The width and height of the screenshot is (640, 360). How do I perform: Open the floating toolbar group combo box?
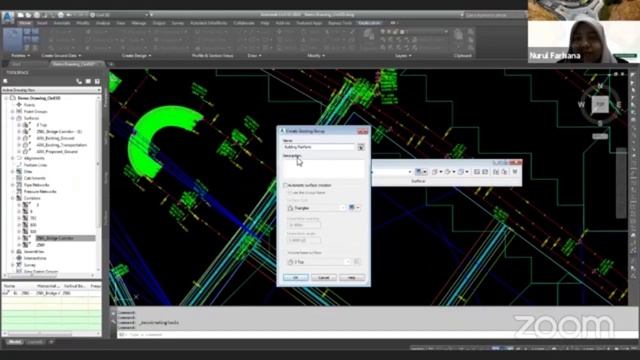pyautogui.click(x=392, y=172)
